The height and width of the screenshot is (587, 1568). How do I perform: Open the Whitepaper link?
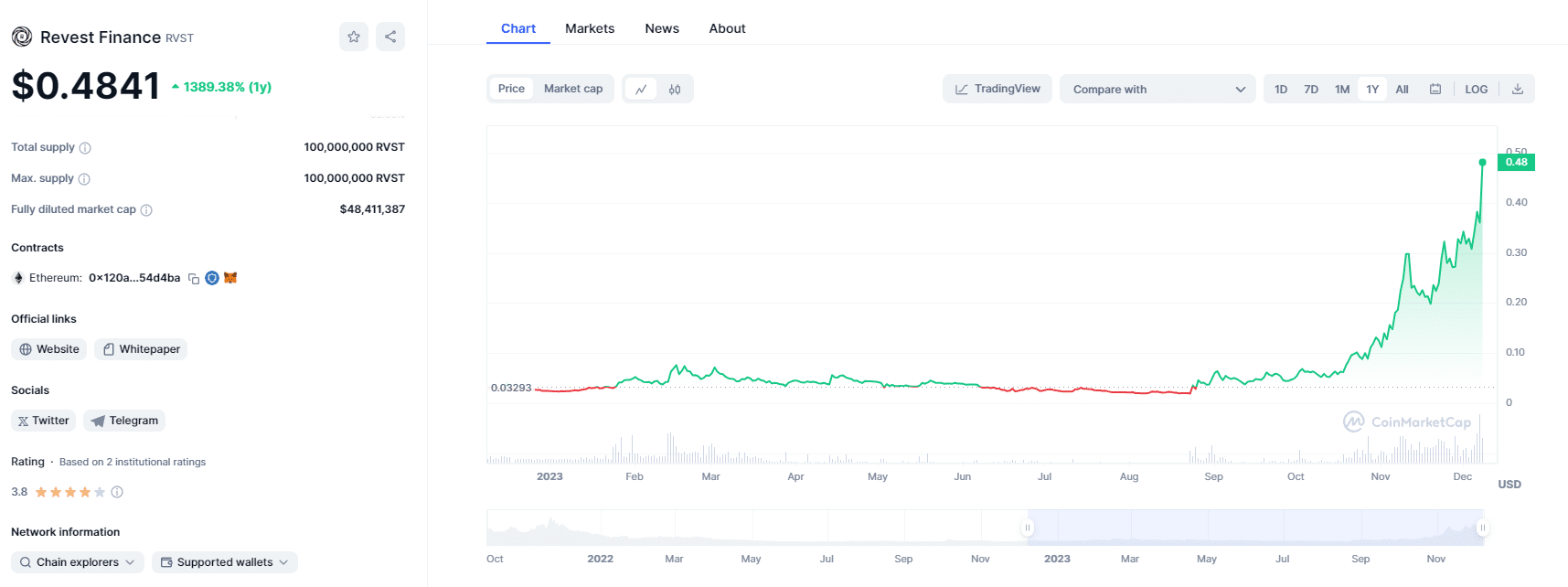[x=141, y=349]
